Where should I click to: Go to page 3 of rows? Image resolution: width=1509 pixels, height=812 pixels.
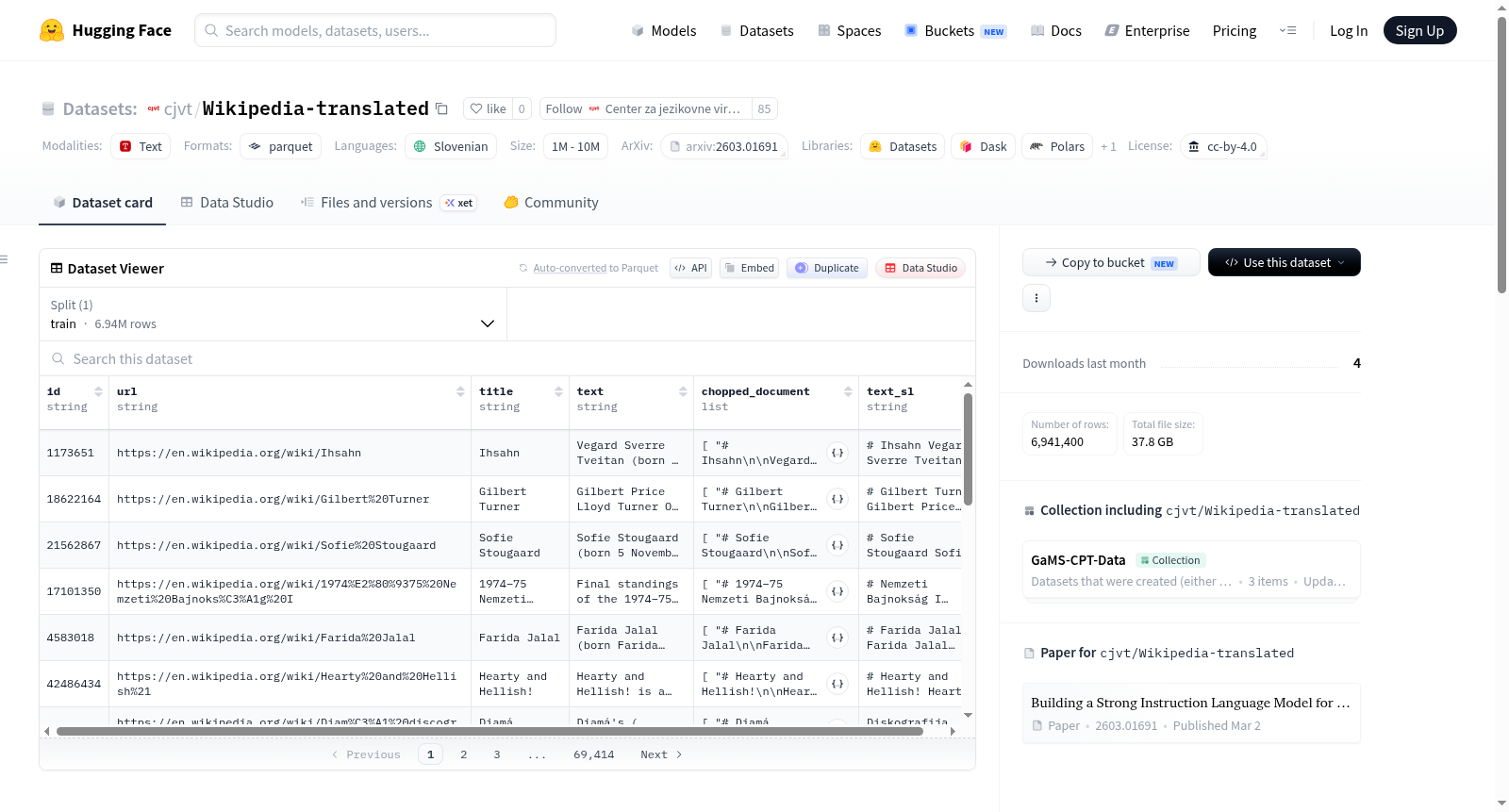tap(497, 754)
